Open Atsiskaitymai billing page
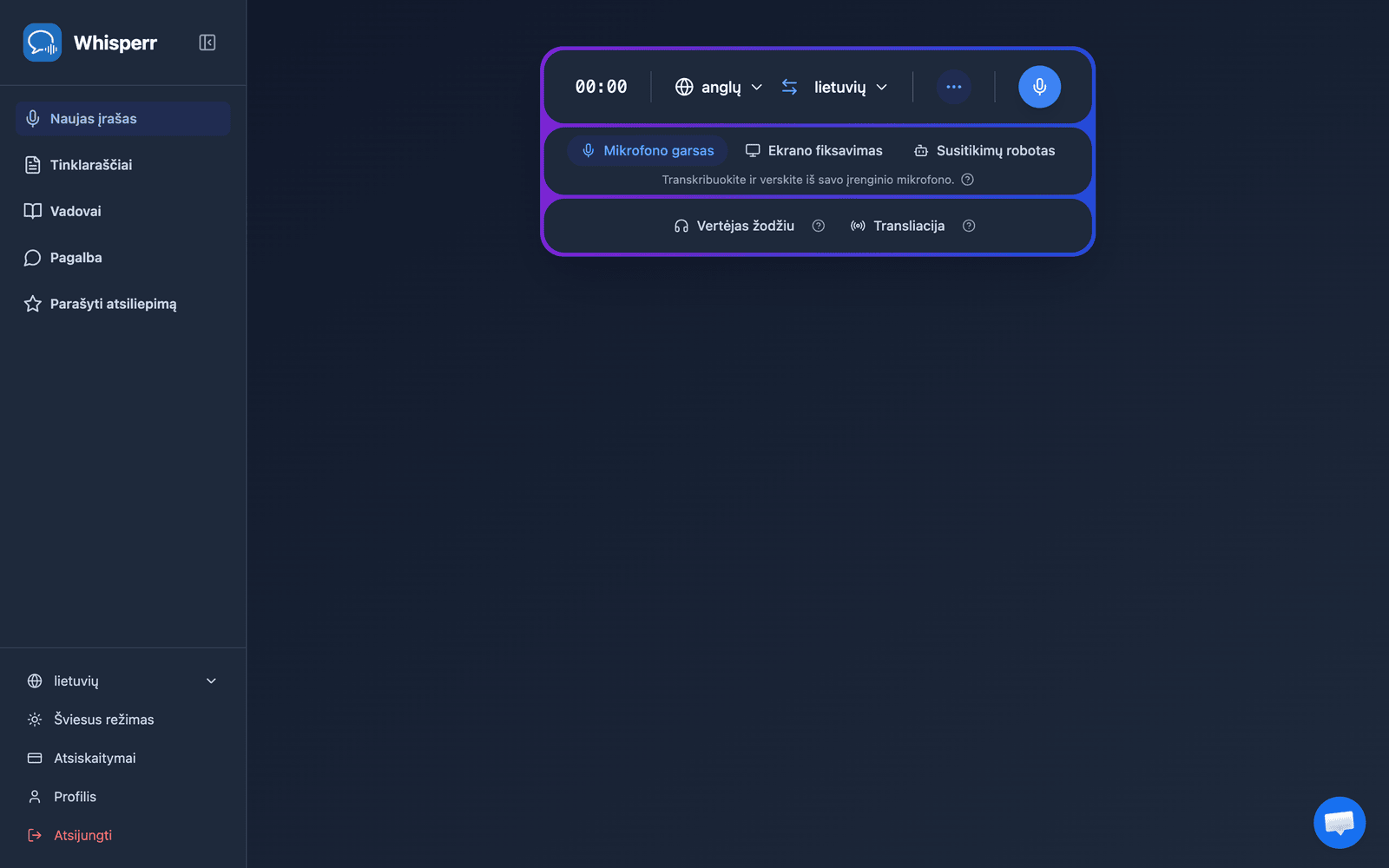Screen dimensions: 1389x868 pos(122,758)
